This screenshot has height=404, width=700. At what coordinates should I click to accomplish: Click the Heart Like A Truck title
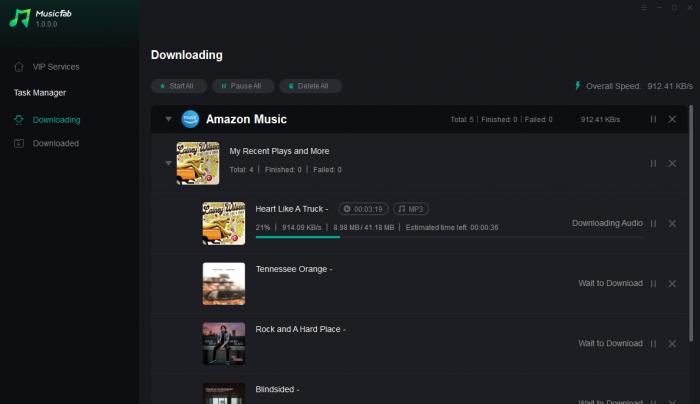click(x=292, y=209)
